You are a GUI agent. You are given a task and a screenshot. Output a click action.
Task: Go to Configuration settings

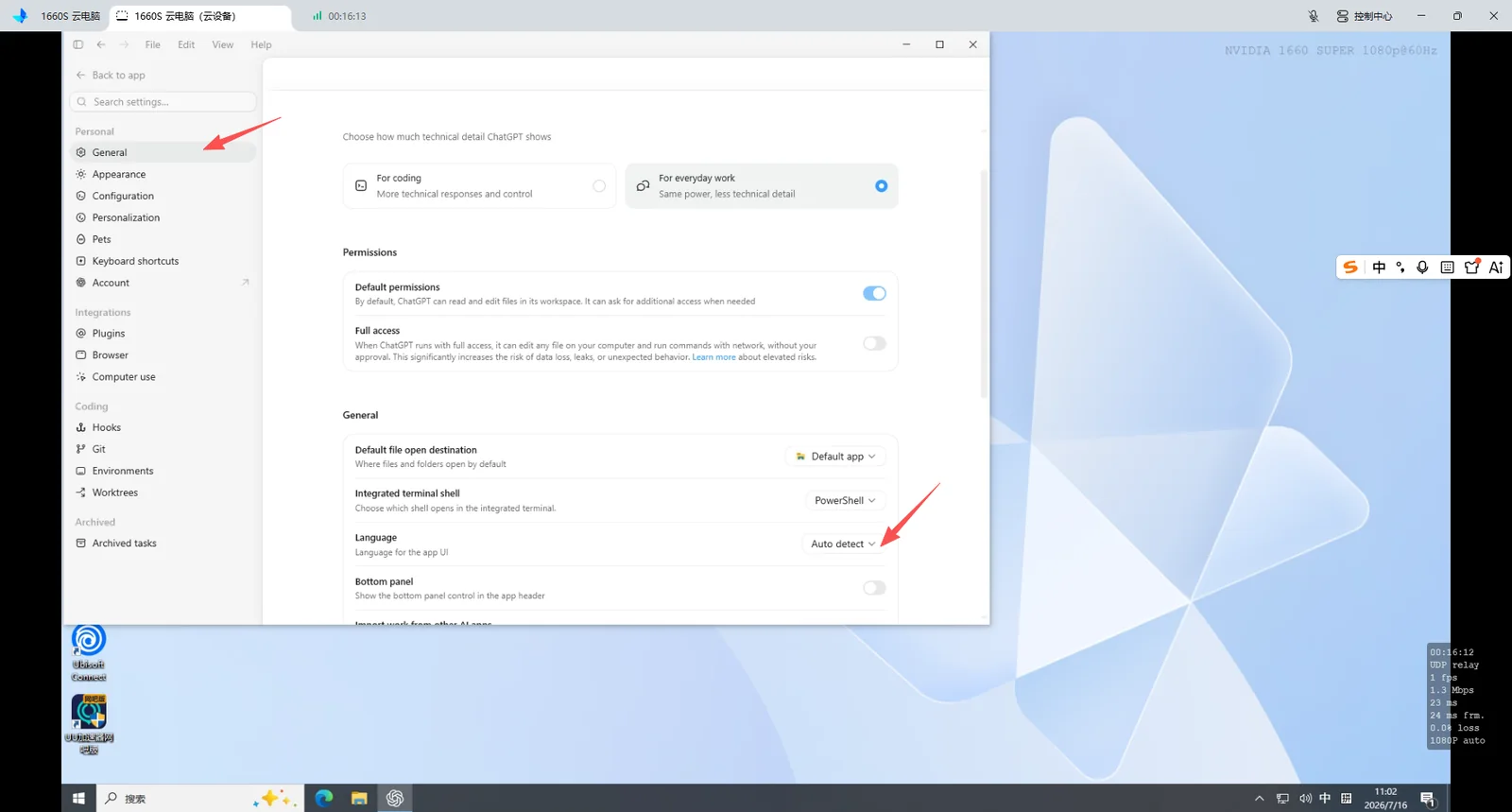pyautogui.click(x=163, y=196)
